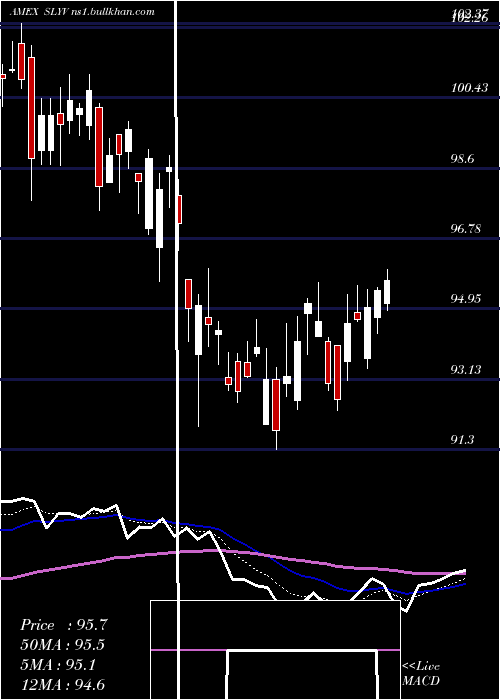Screen dimensions: 500x700
Task: Click the 96.78 price axis label
Action: [466, 229]
